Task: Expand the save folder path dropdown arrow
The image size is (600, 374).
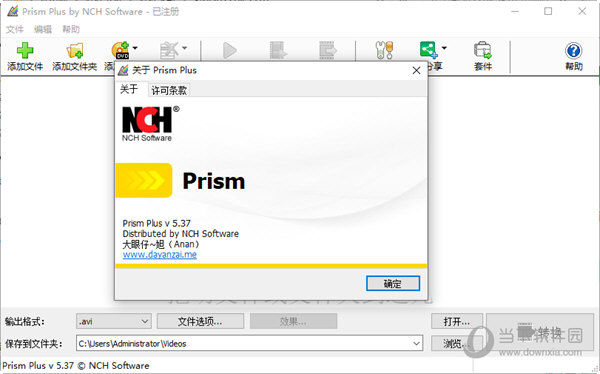Action: [x=416, y=343]
